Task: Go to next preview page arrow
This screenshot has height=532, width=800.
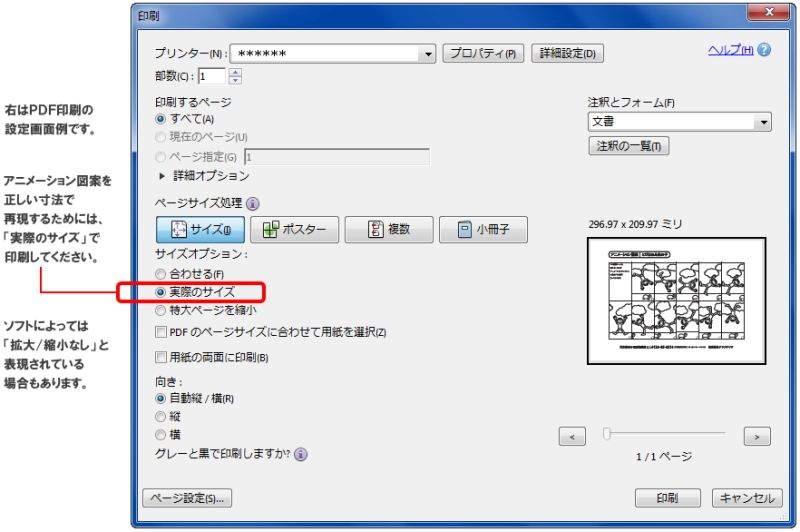Action: 758,436
